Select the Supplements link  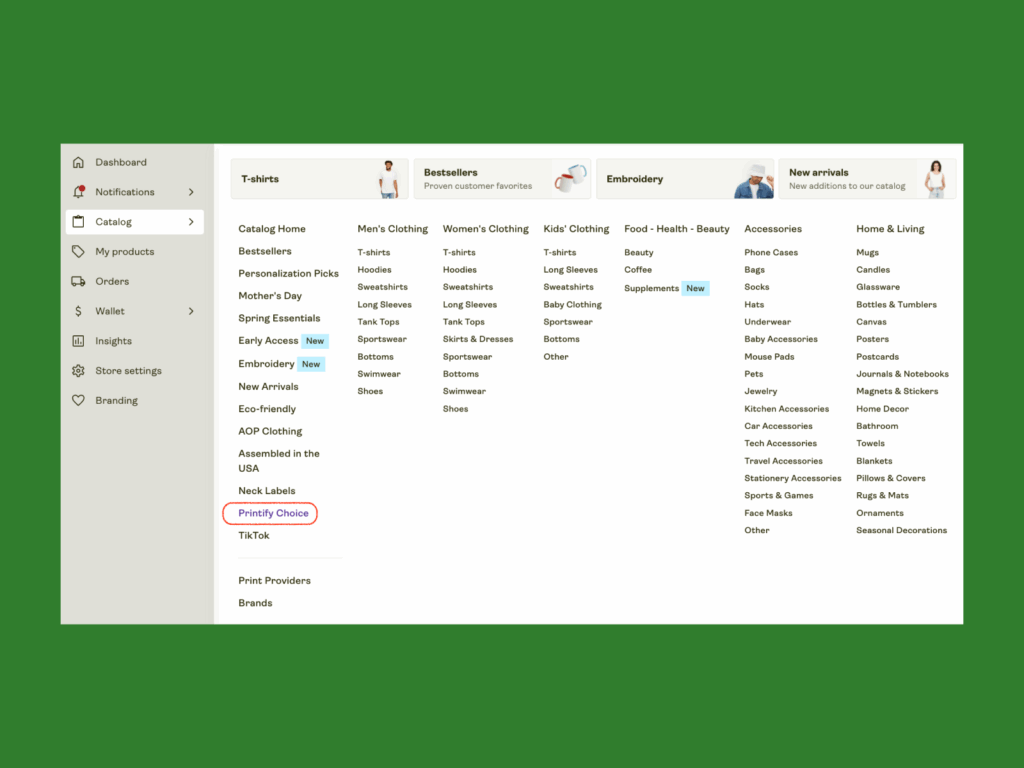click(651, 288)
